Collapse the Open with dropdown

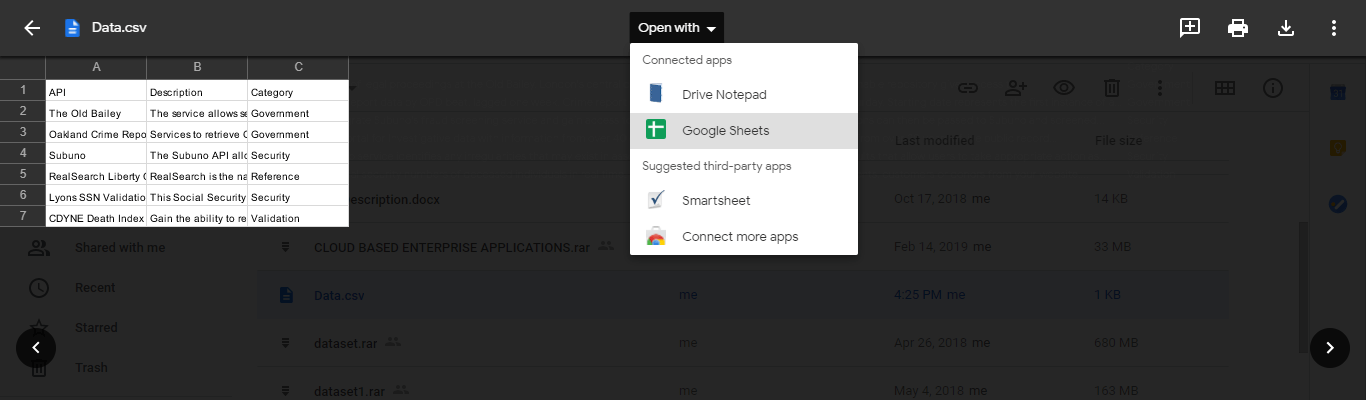click(677, 28)
